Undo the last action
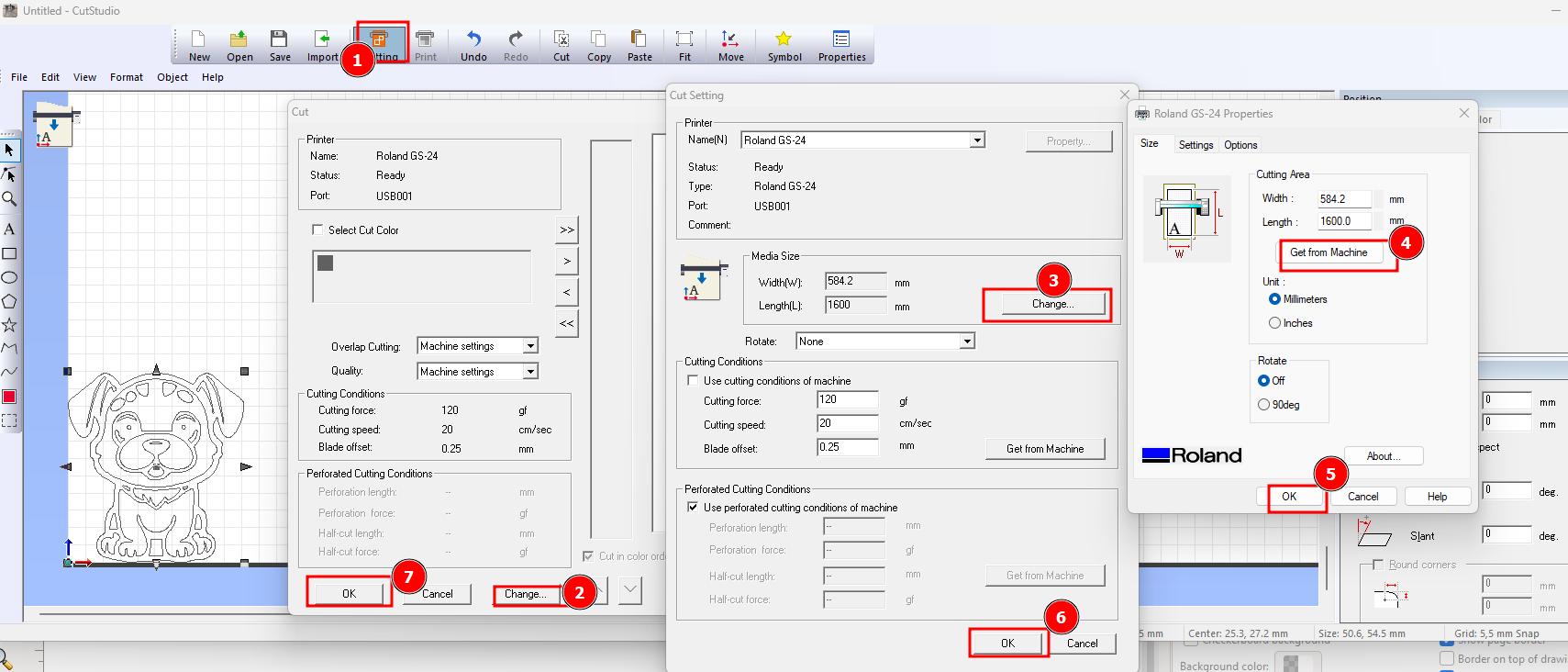 tap(473, 45)
